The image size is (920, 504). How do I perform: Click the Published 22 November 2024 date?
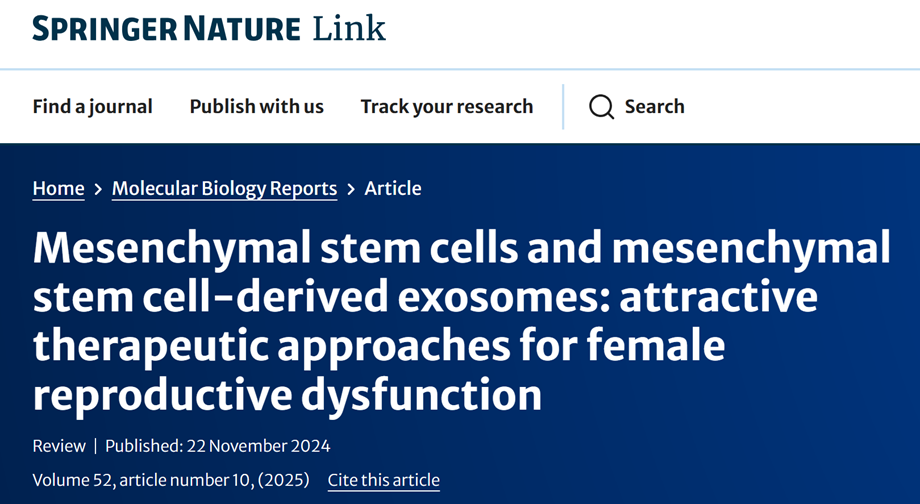[218, 446]
